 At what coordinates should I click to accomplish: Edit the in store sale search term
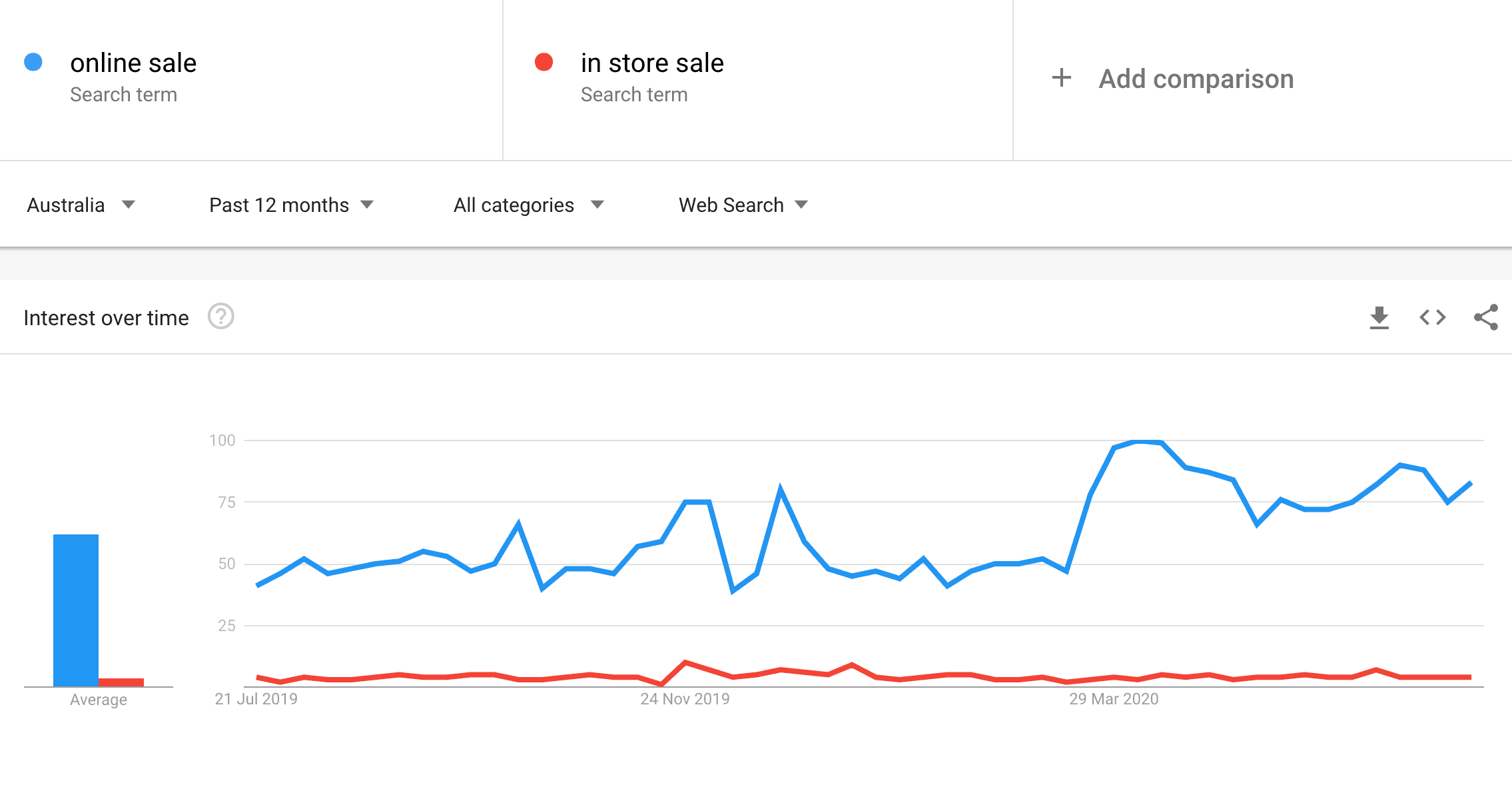coord(652,63)
